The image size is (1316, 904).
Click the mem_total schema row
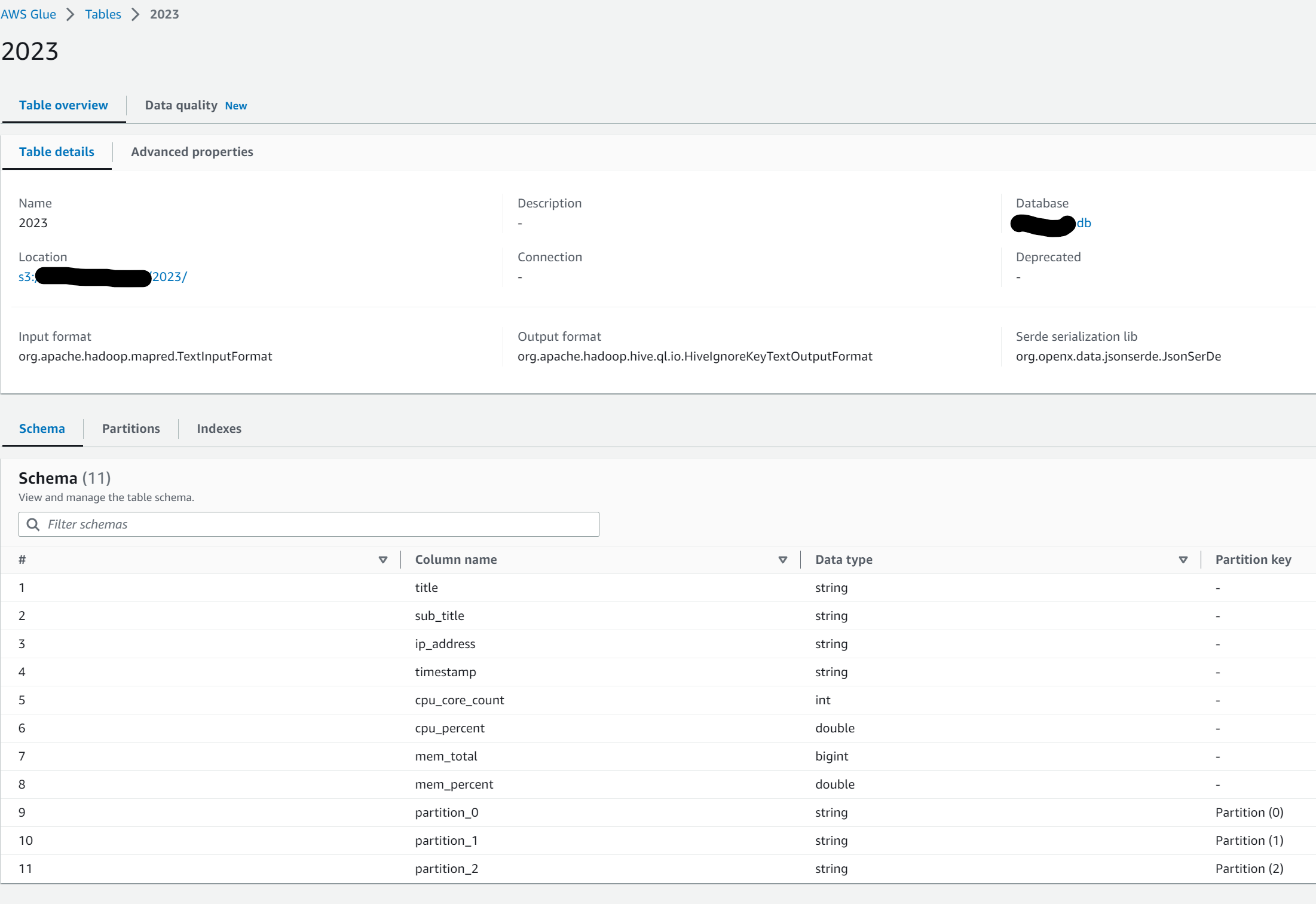tap(446, 756)
